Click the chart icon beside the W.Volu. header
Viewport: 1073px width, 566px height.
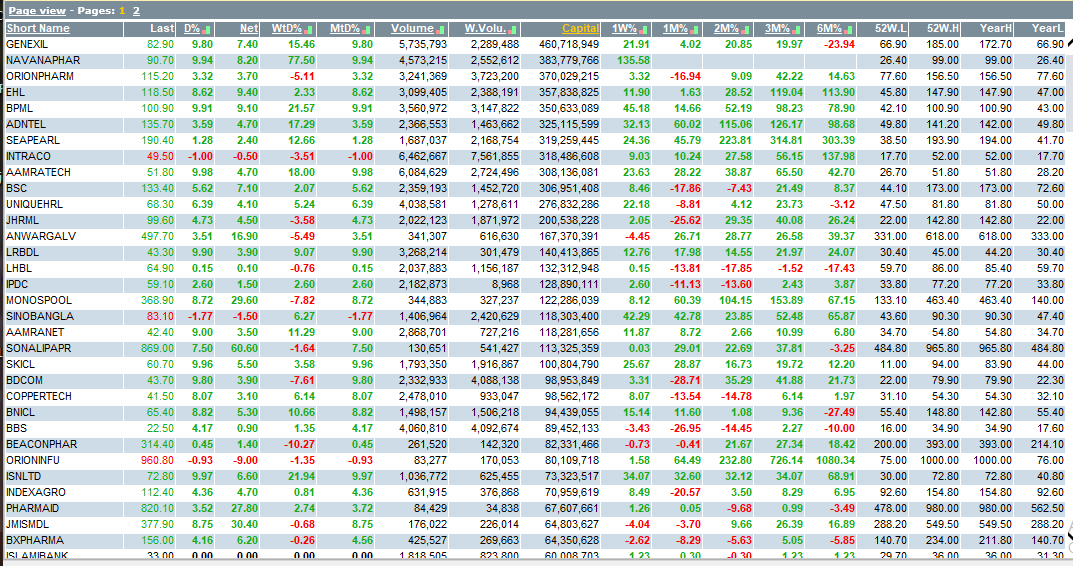(513, 29)
